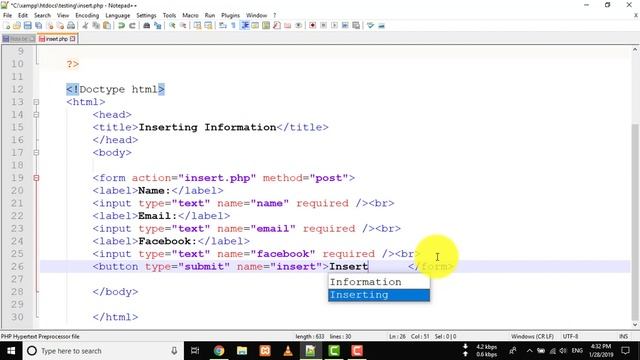The height and width of the screenshot is (360, 640).
Task: Toggle Word Wrap in the toolbar
Action: point(223,25)
